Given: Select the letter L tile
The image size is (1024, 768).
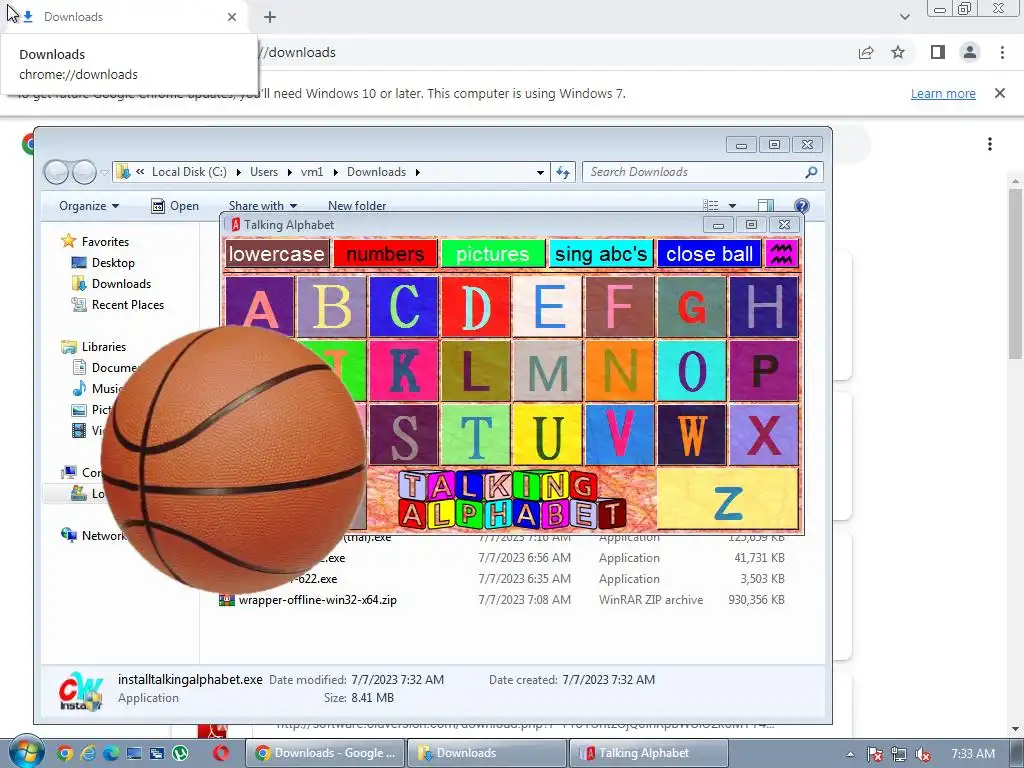Looking at the screenshot, I should (x=476, y=370).
